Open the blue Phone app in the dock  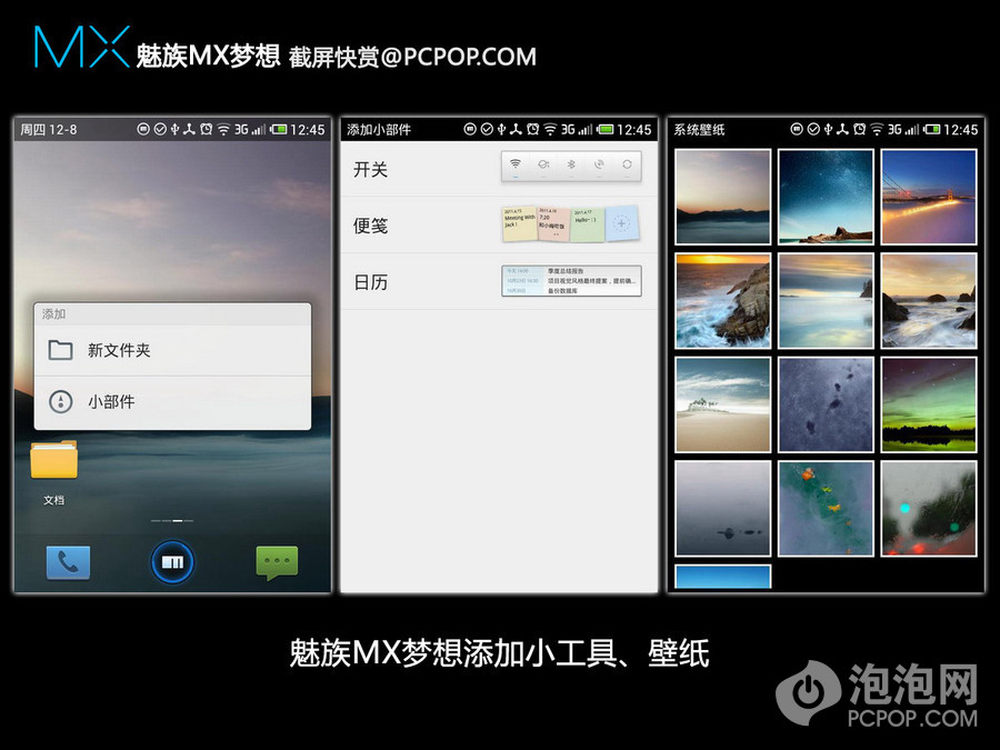pos(68,562)
